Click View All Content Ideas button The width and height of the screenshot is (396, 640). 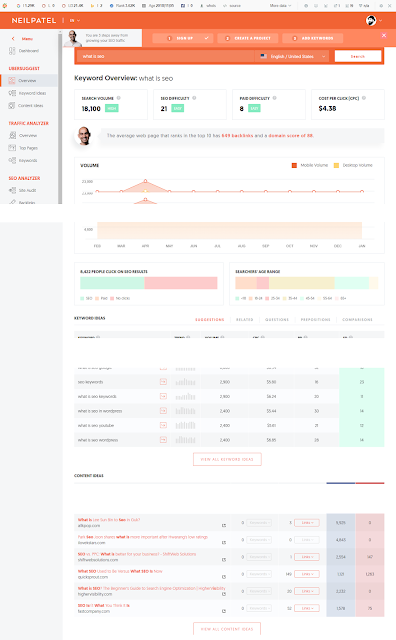(227, 629)
